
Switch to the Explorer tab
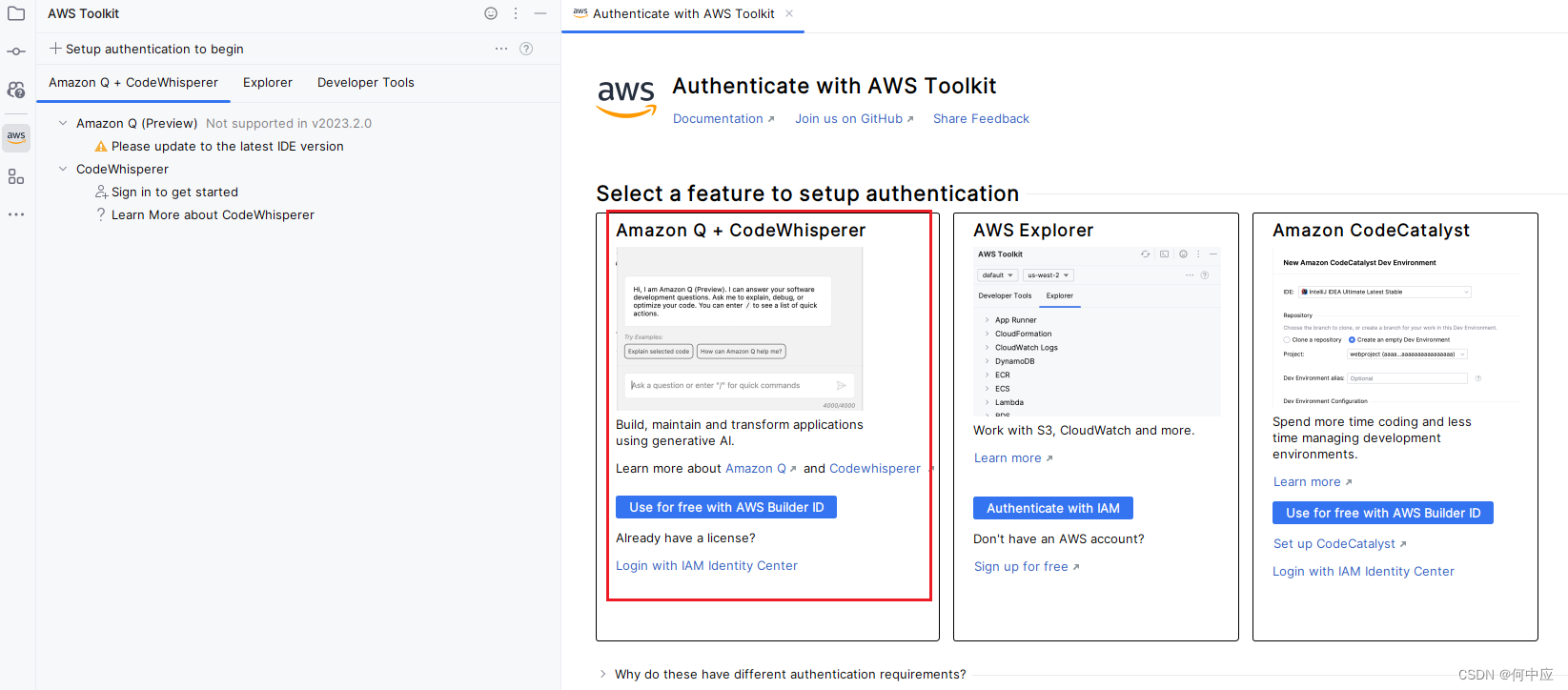click(x=268, y=83)
